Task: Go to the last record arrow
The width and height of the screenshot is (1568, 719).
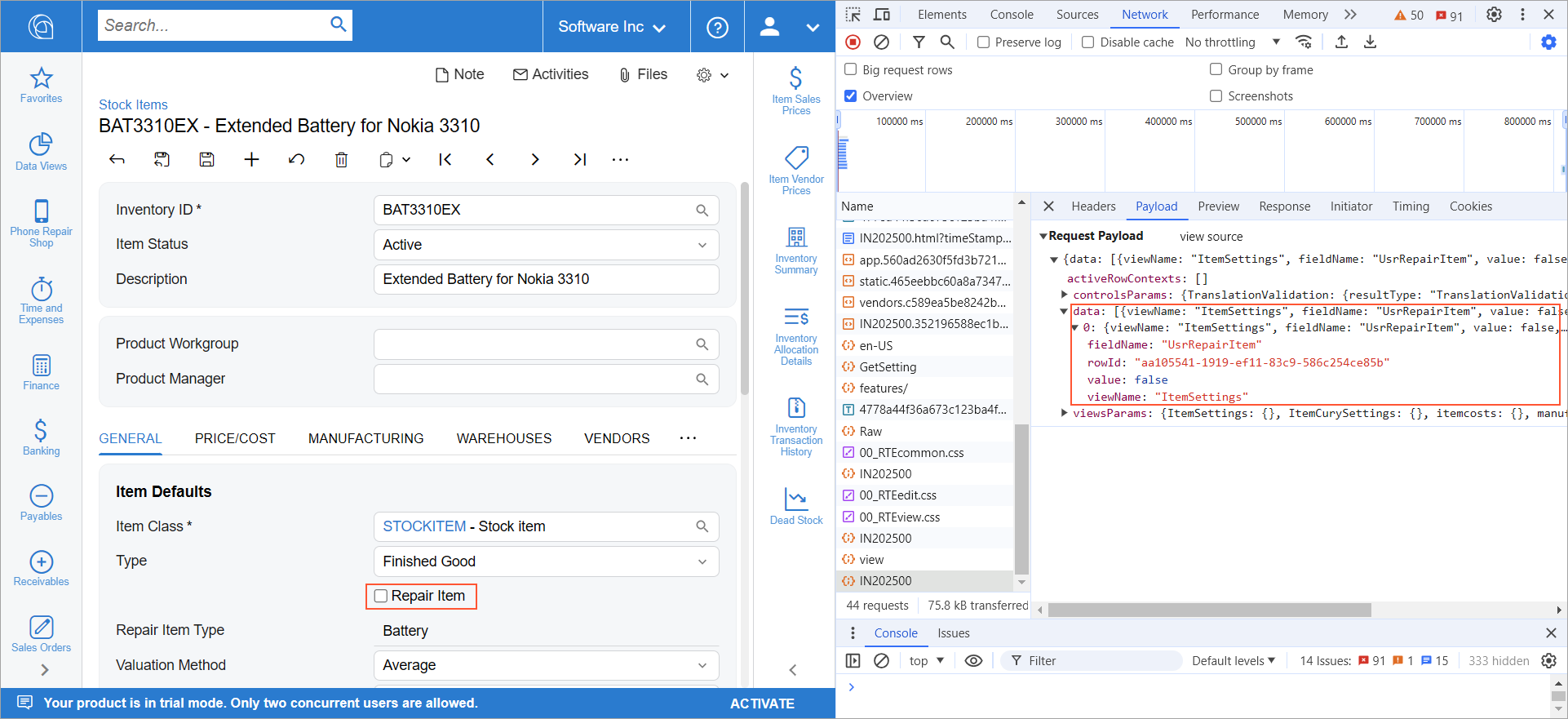Action: [579, 160]
